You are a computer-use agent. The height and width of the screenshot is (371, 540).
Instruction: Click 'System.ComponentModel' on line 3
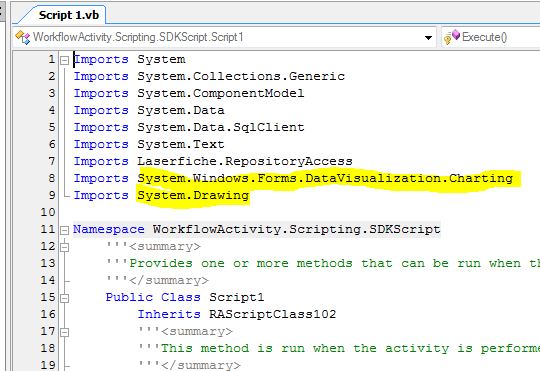point(221,93)
